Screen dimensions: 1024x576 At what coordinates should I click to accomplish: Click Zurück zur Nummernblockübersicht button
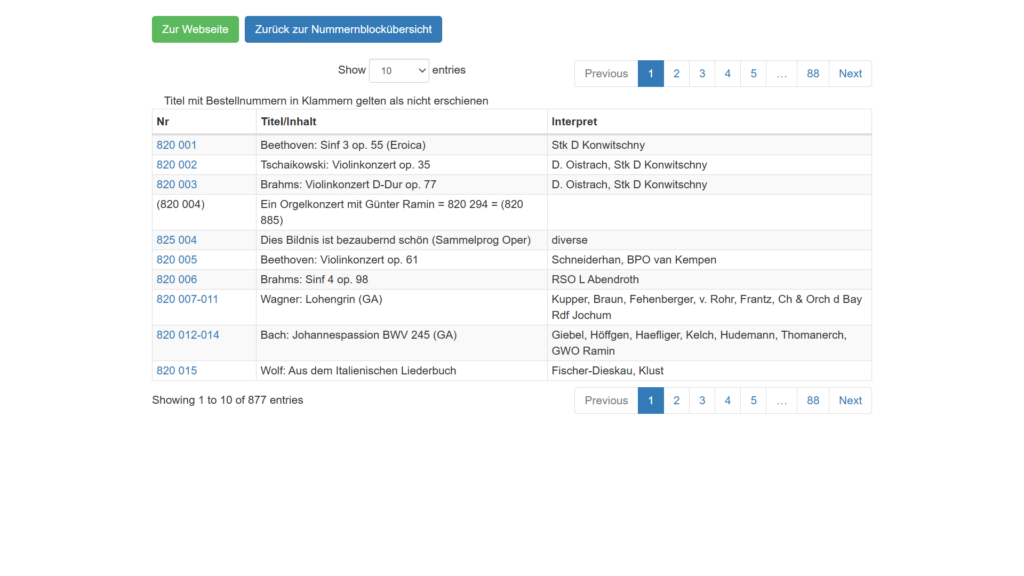click(x=343, y=29)
